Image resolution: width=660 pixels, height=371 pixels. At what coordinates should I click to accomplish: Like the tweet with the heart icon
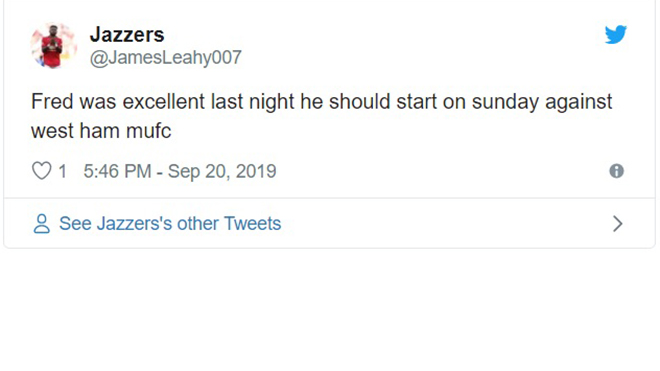pos(42,171)
